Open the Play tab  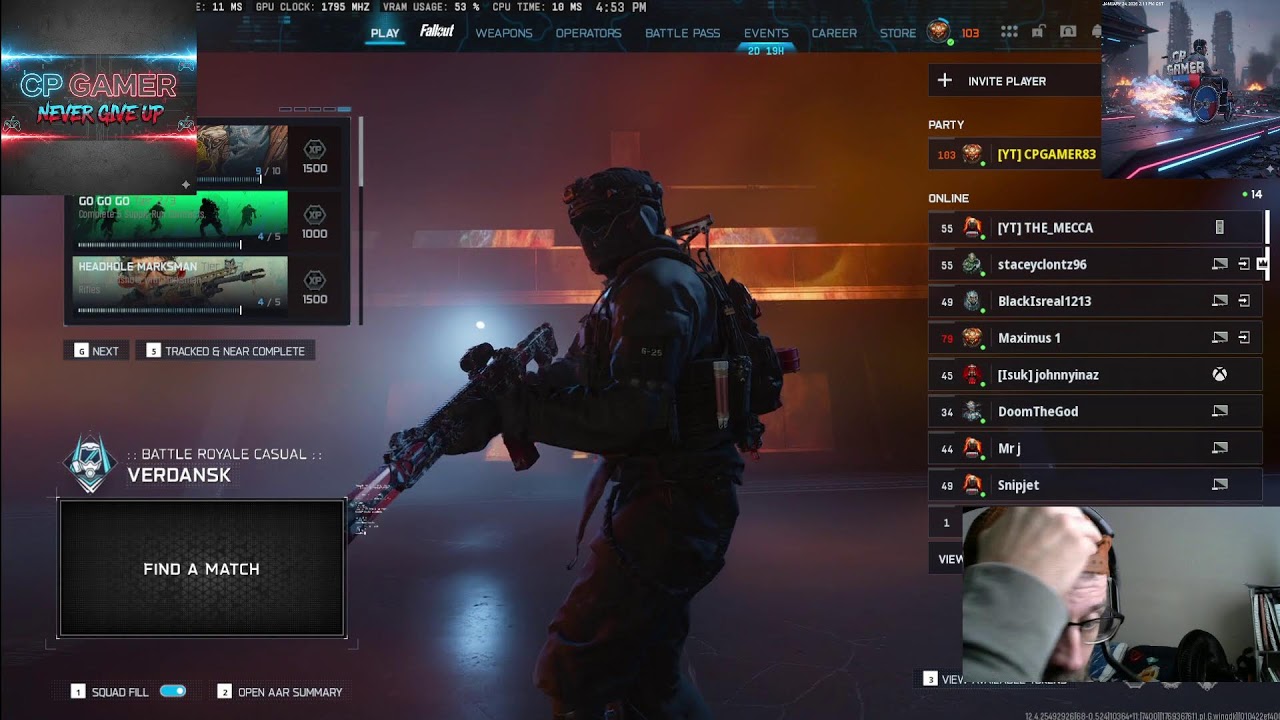point(385,33)
